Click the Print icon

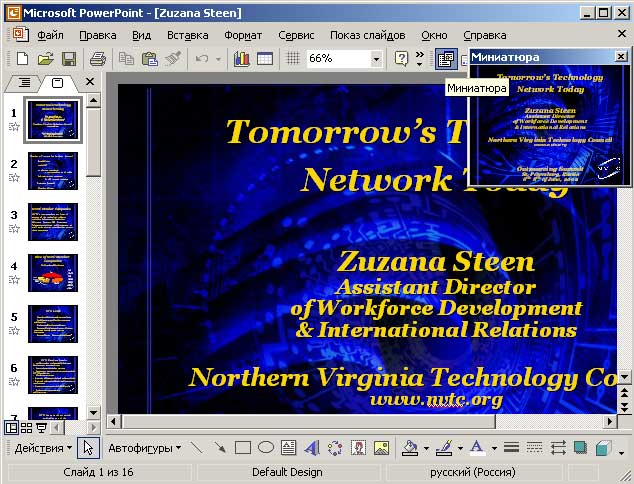[98, 59]
